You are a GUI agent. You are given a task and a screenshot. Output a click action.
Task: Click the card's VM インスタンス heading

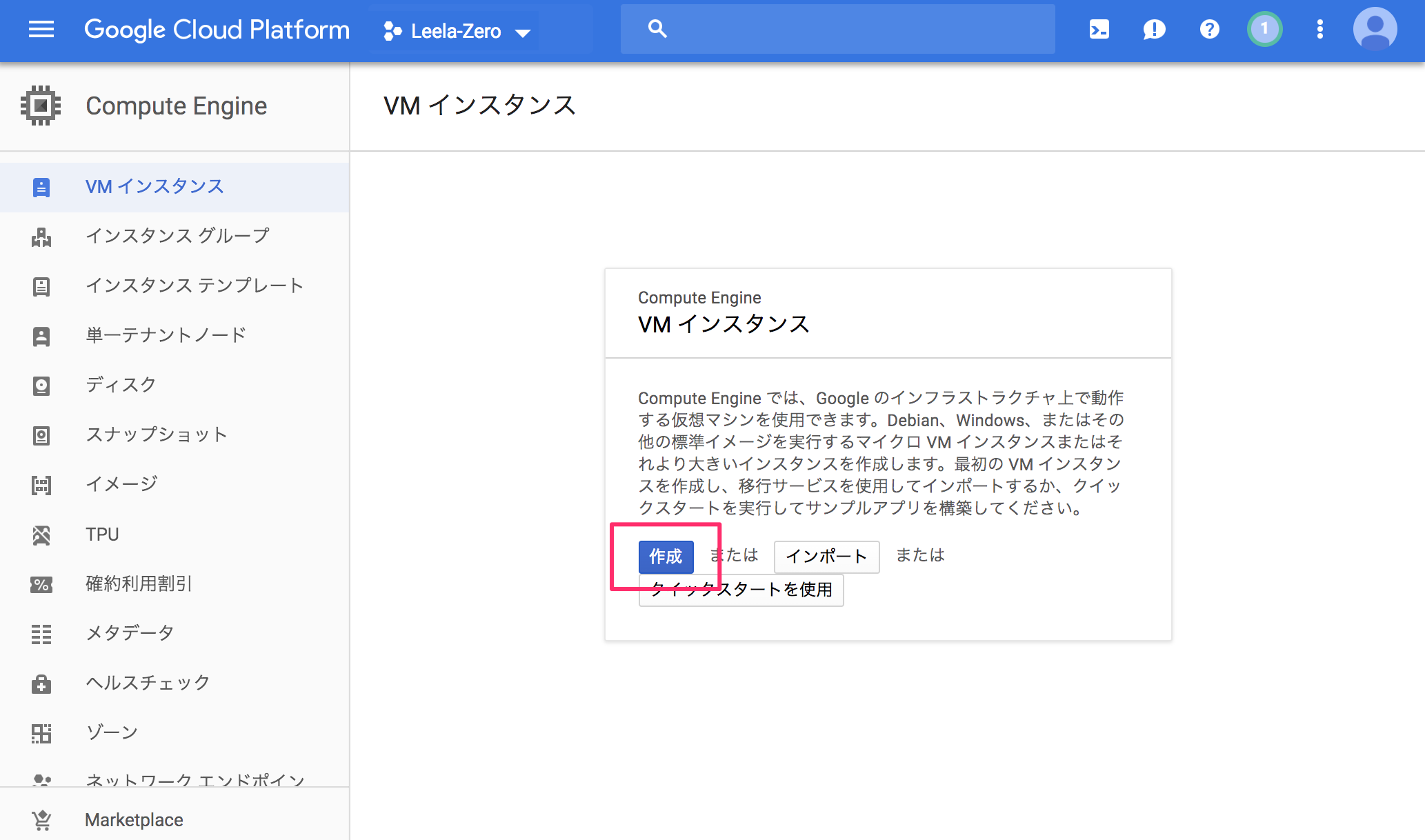[x=724, y=324]
